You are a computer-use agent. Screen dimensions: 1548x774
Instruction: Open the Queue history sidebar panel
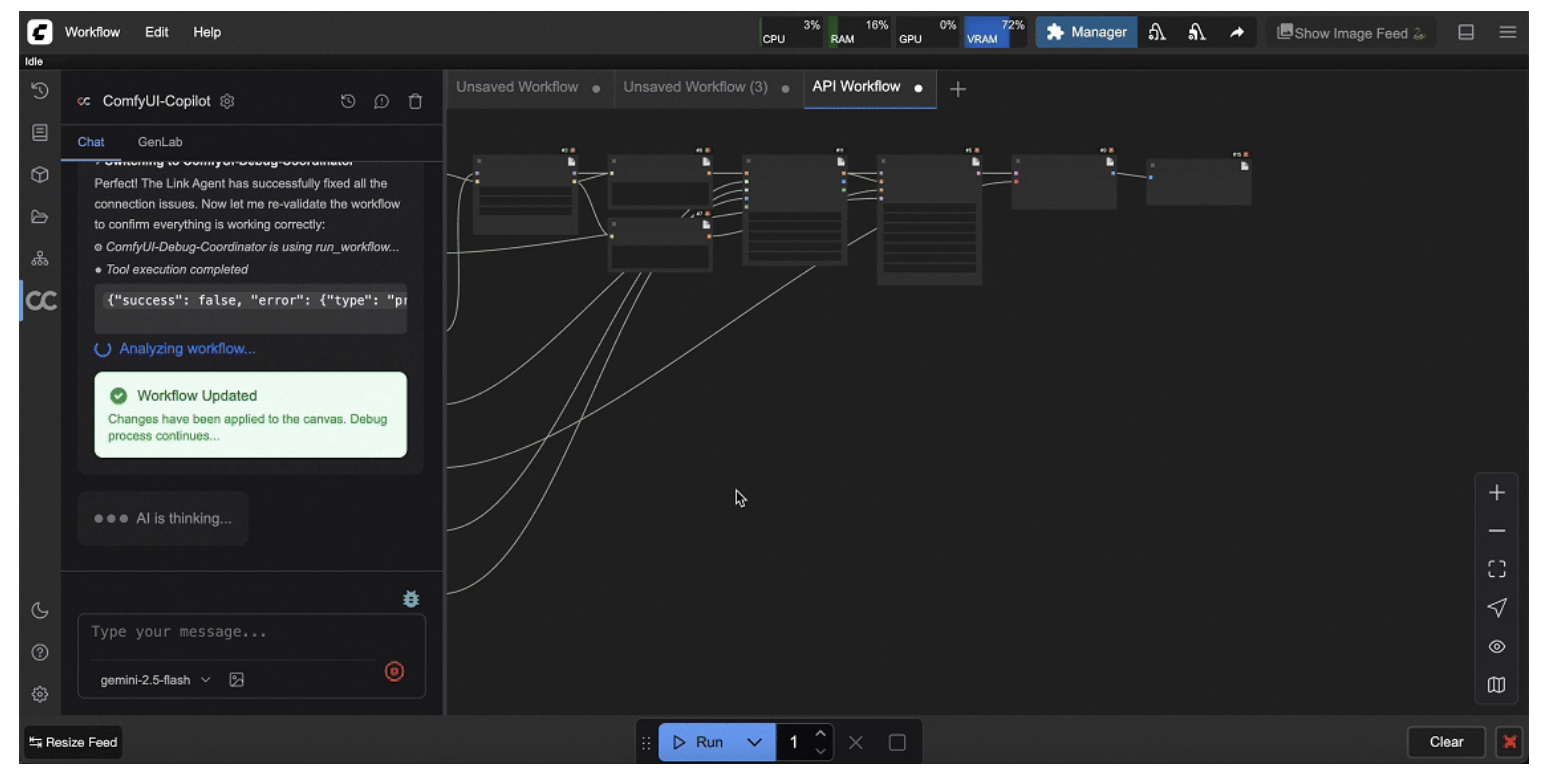40,91
